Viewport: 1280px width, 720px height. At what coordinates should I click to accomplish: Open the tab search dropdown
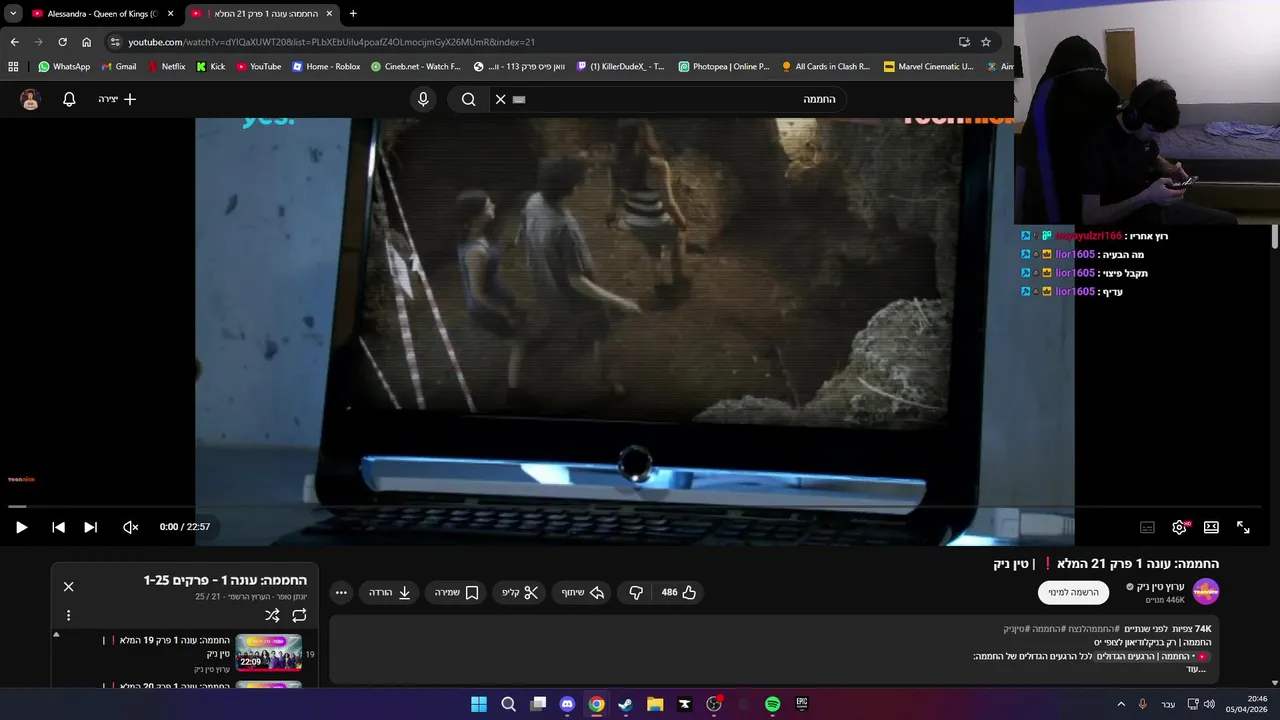[12, 14]
